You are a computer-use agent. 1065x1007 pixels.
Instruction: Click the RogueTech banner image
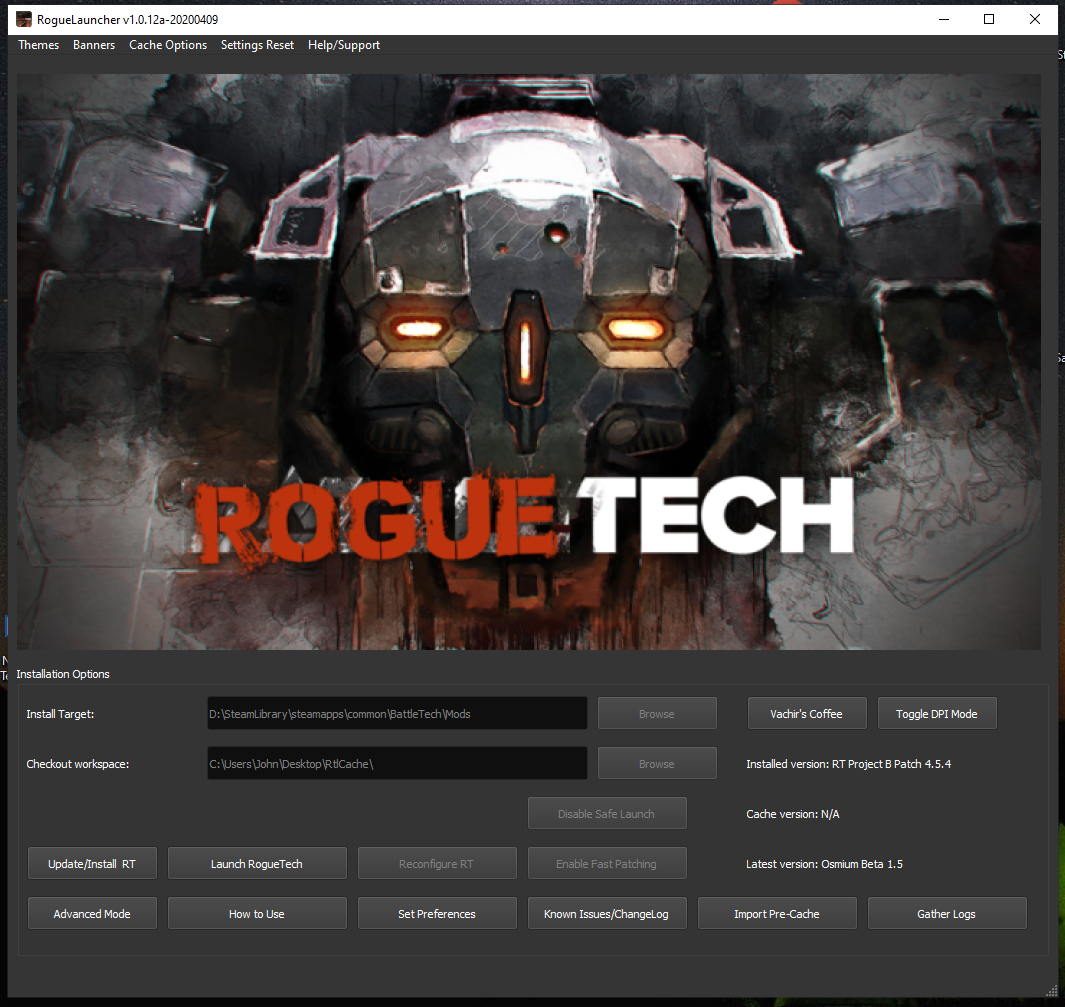tap(528, 361)
